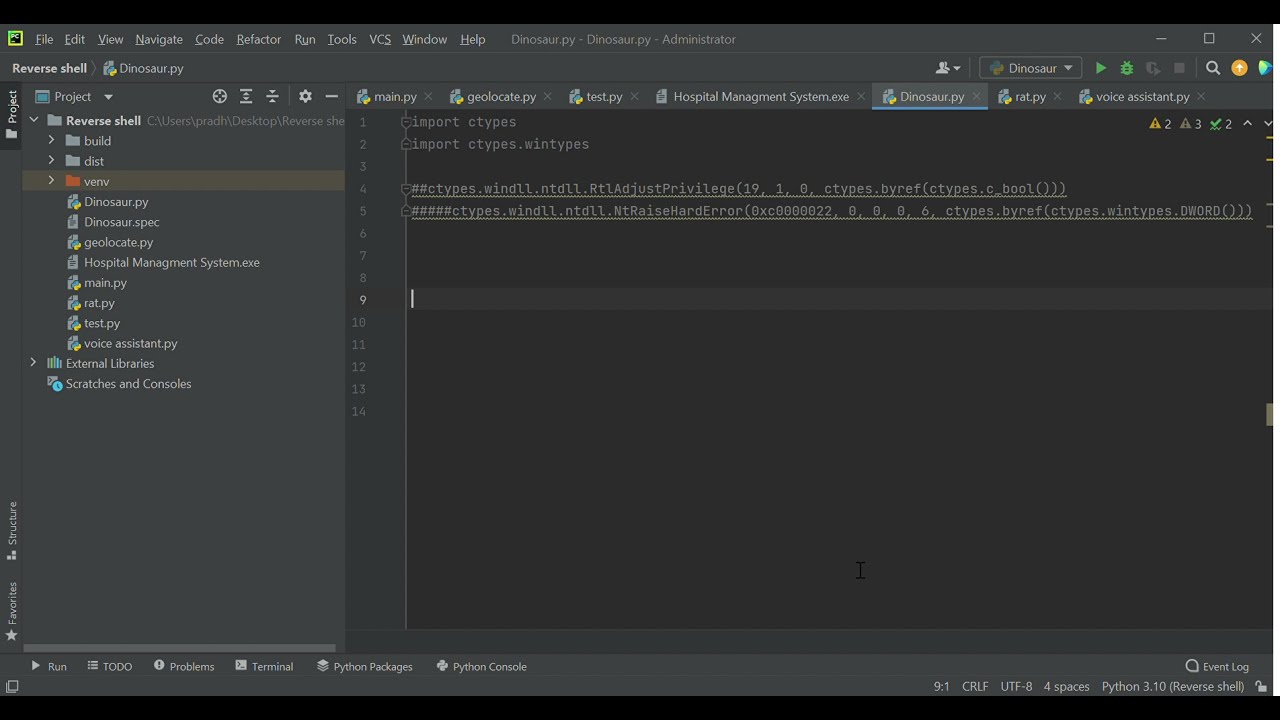Toggle the Project side tab

[x=12, y=115]
